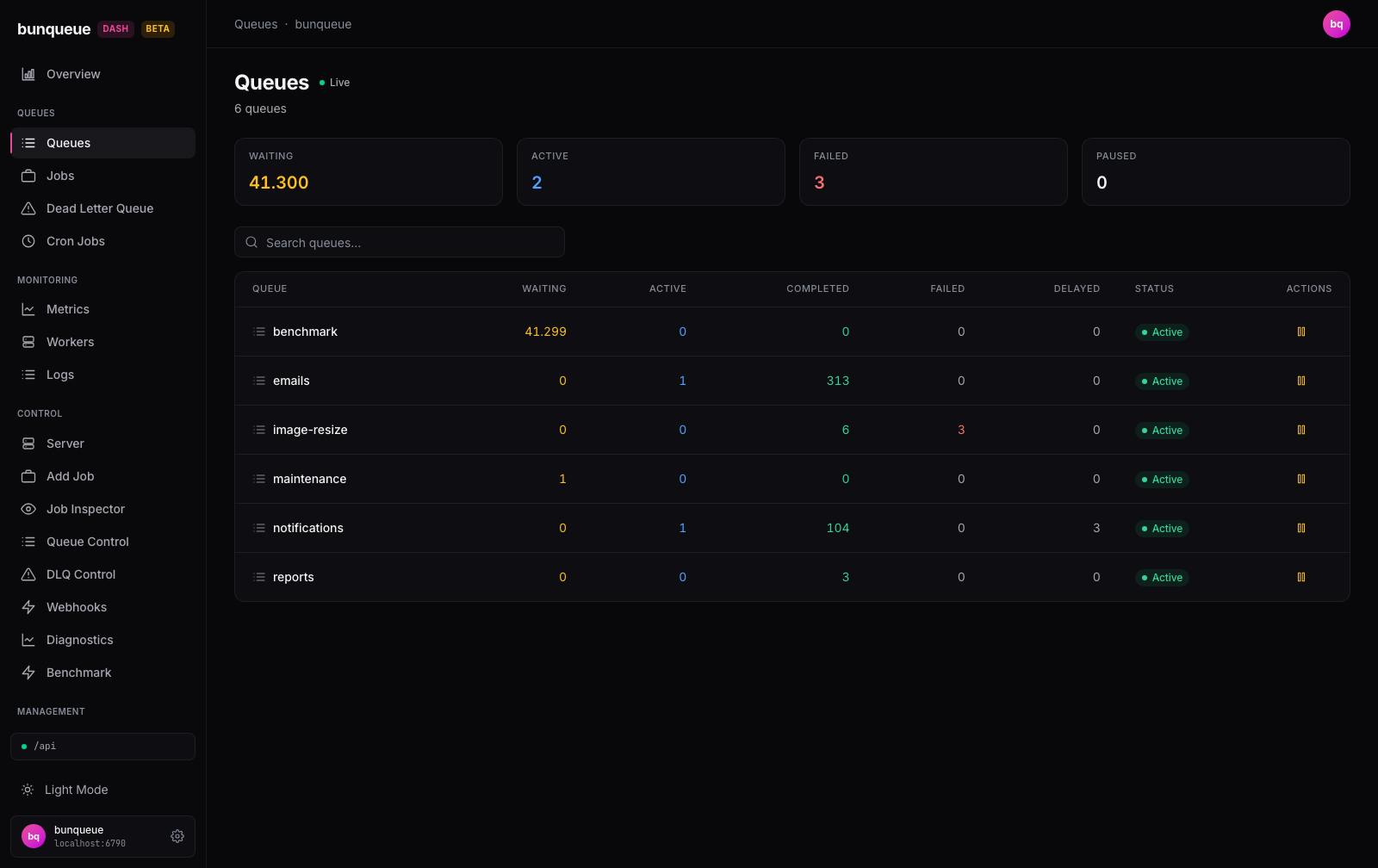
Task: Pause the reports queue
Action: click(x=1301, y=577)
